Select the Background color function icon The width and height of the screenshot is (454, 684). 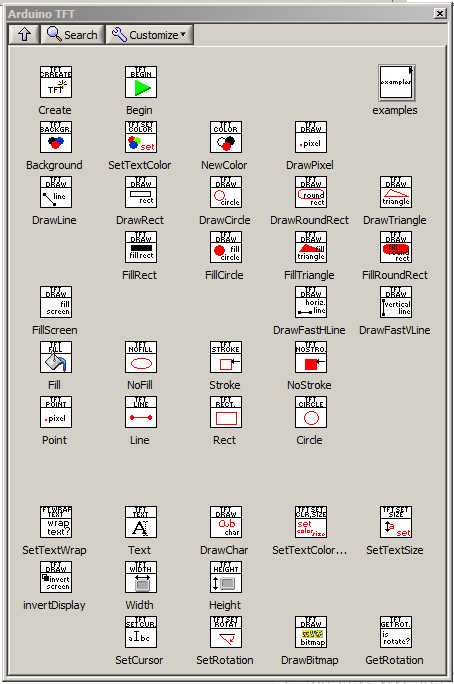coord(56,137)
